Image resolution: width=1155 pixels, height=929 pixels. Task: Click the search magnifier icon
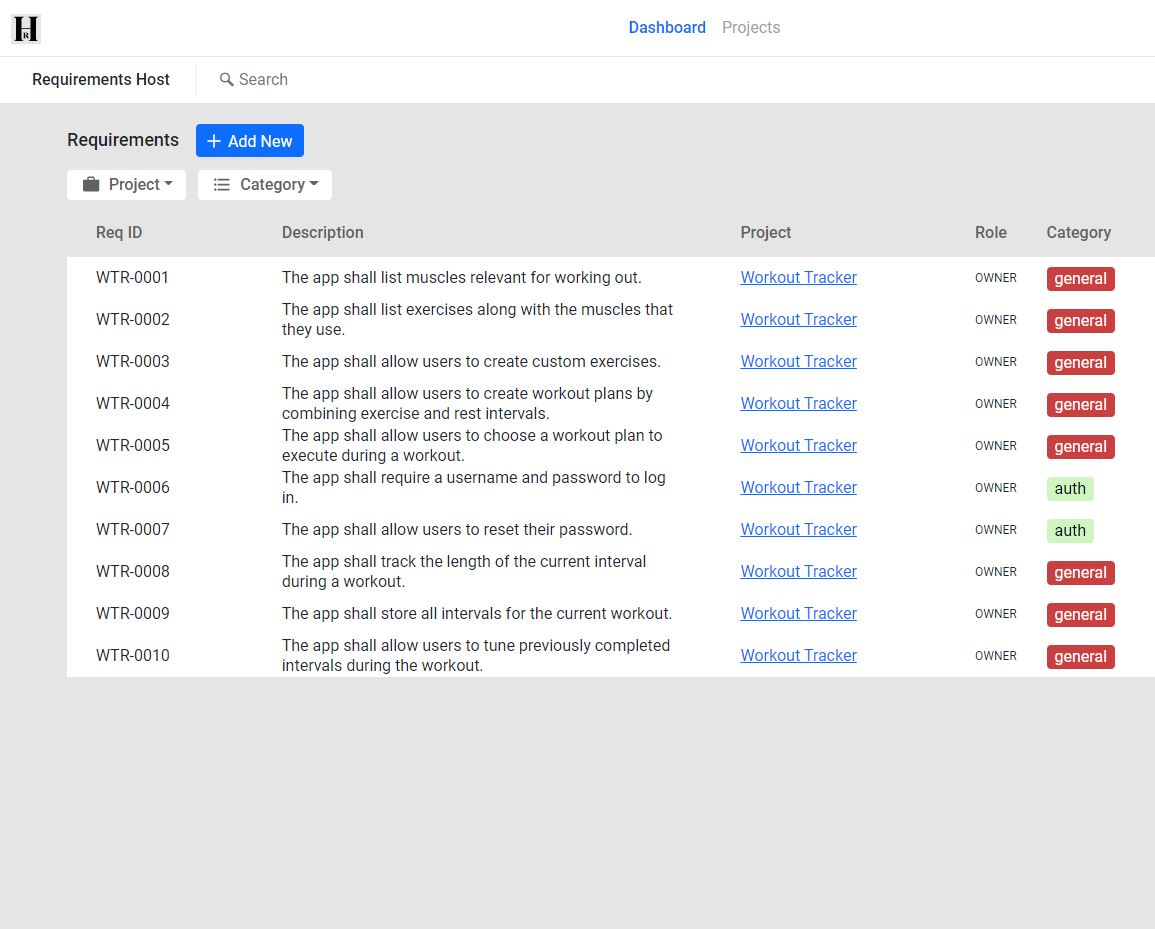[x=226, y=79]
